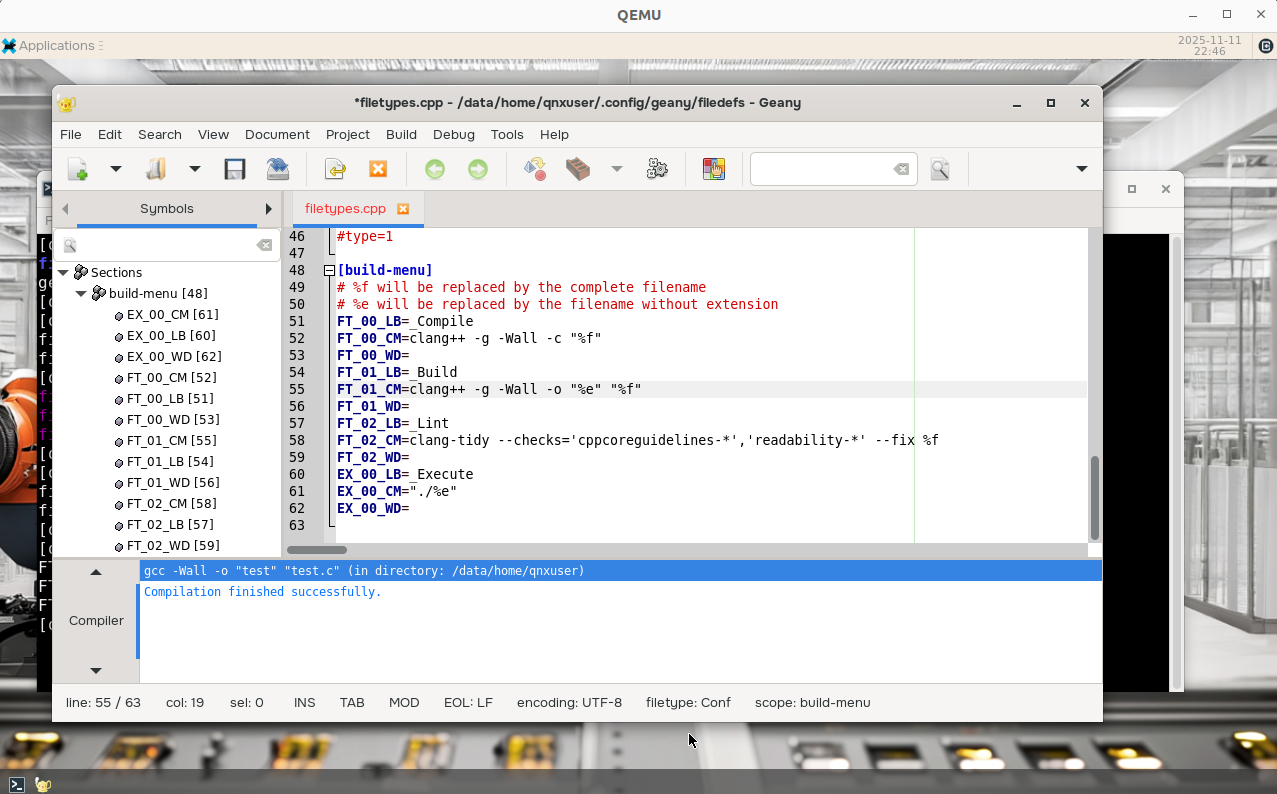Click the Save file floppy icon

[x=235, y=169]
